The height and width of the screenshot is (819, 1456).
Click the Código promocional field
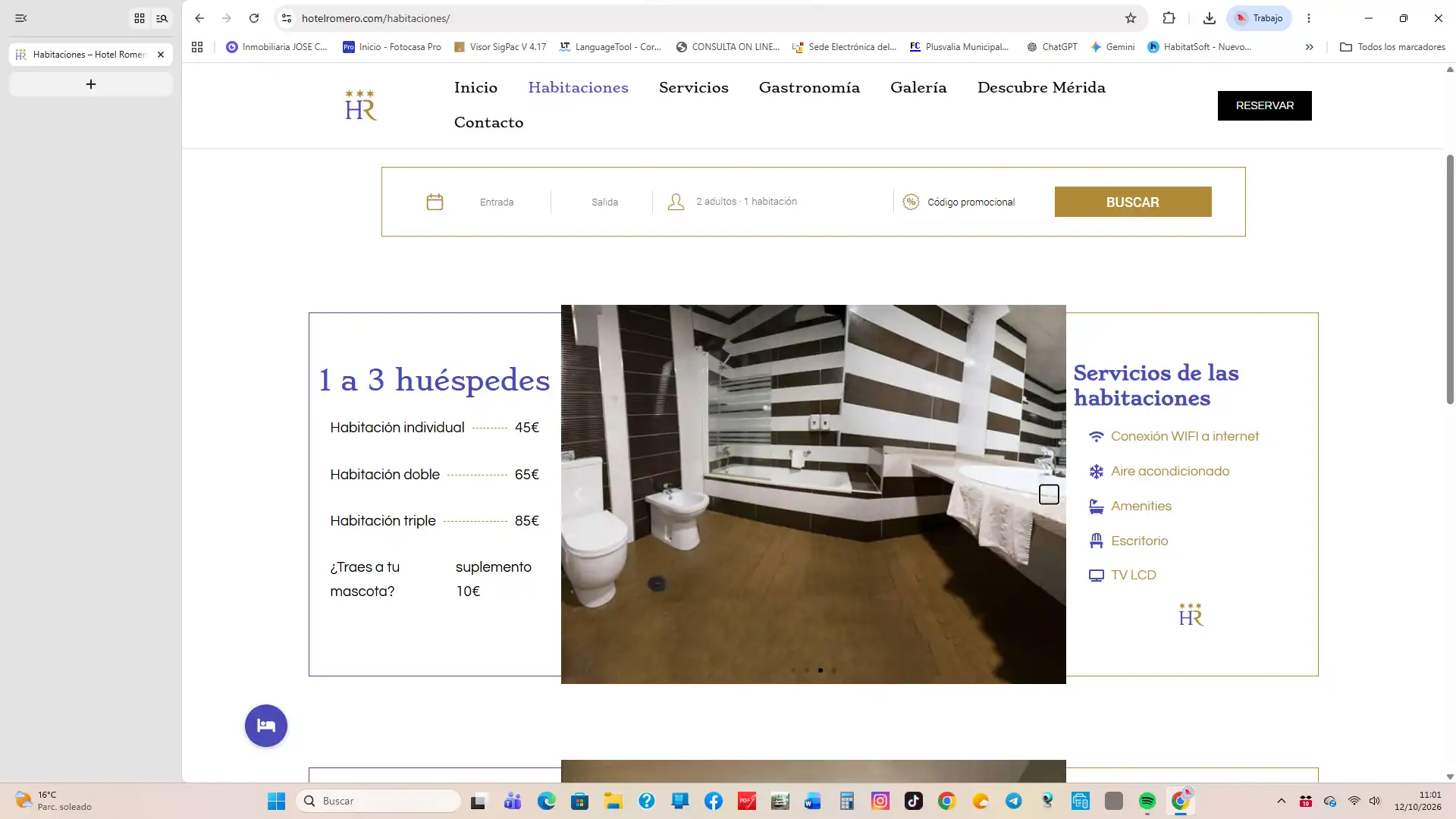click(971, 202)
